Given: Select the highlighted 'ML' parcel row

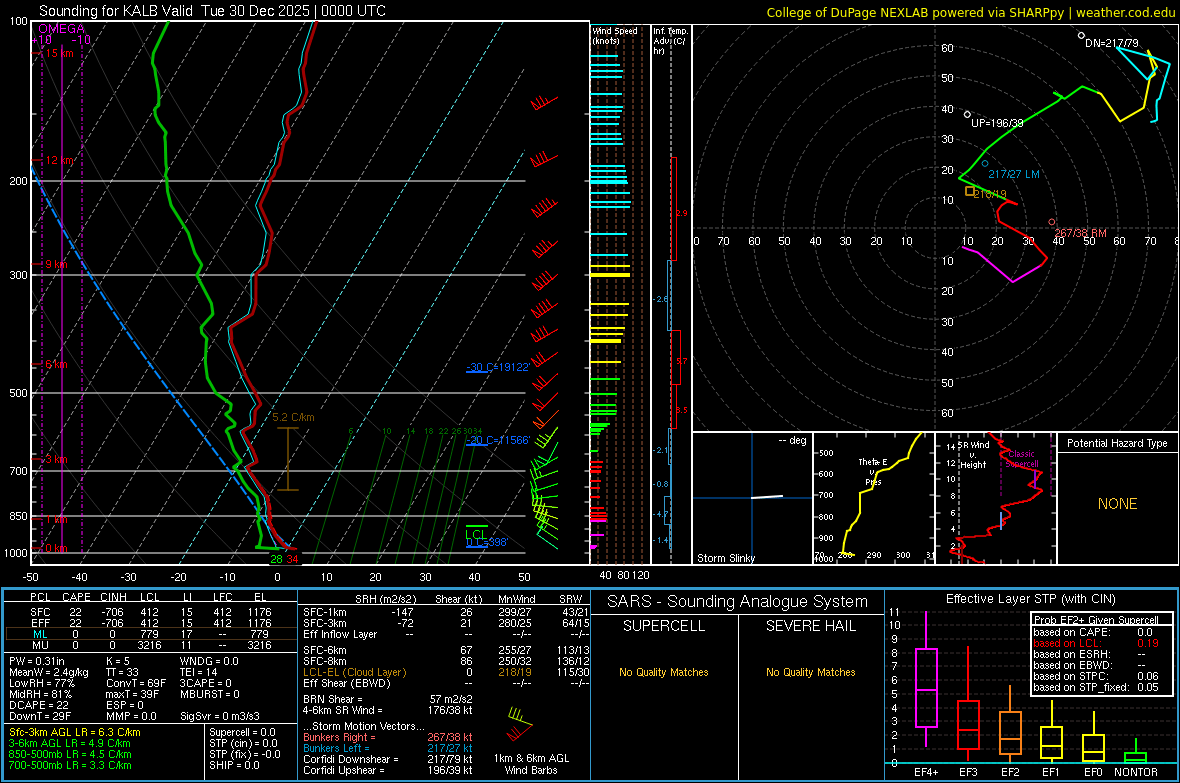Looking at the screenshot, I should point(151,634).
